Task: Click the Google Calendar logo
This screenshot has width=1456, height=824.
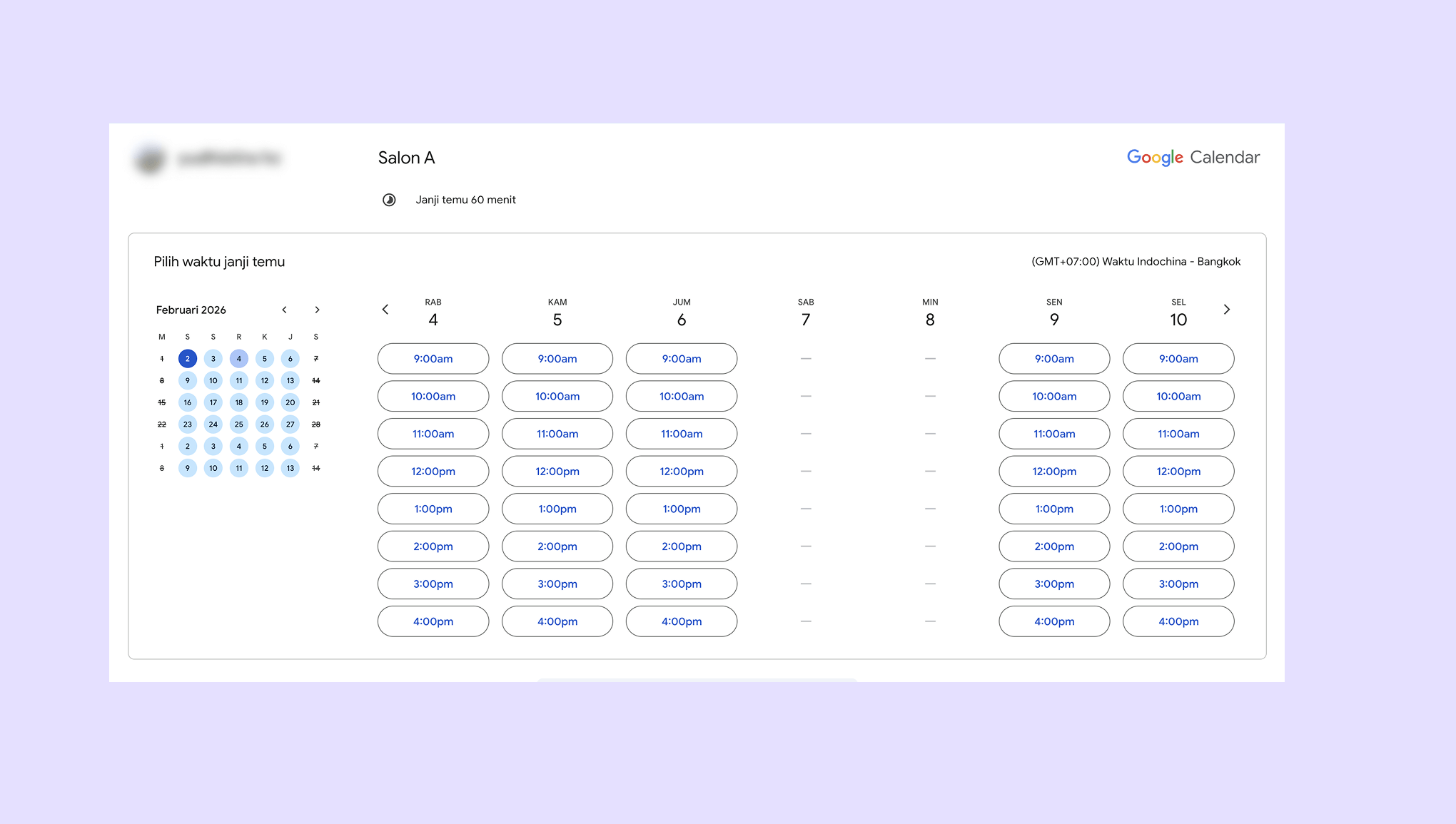Action: (1193, 157)
